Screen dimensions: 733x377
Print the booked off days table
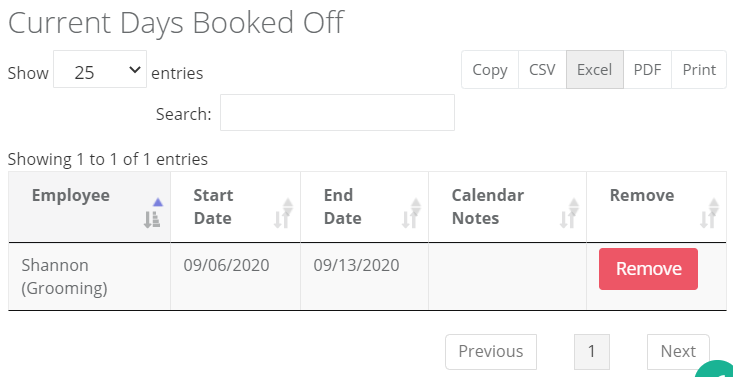click(699, 70)
